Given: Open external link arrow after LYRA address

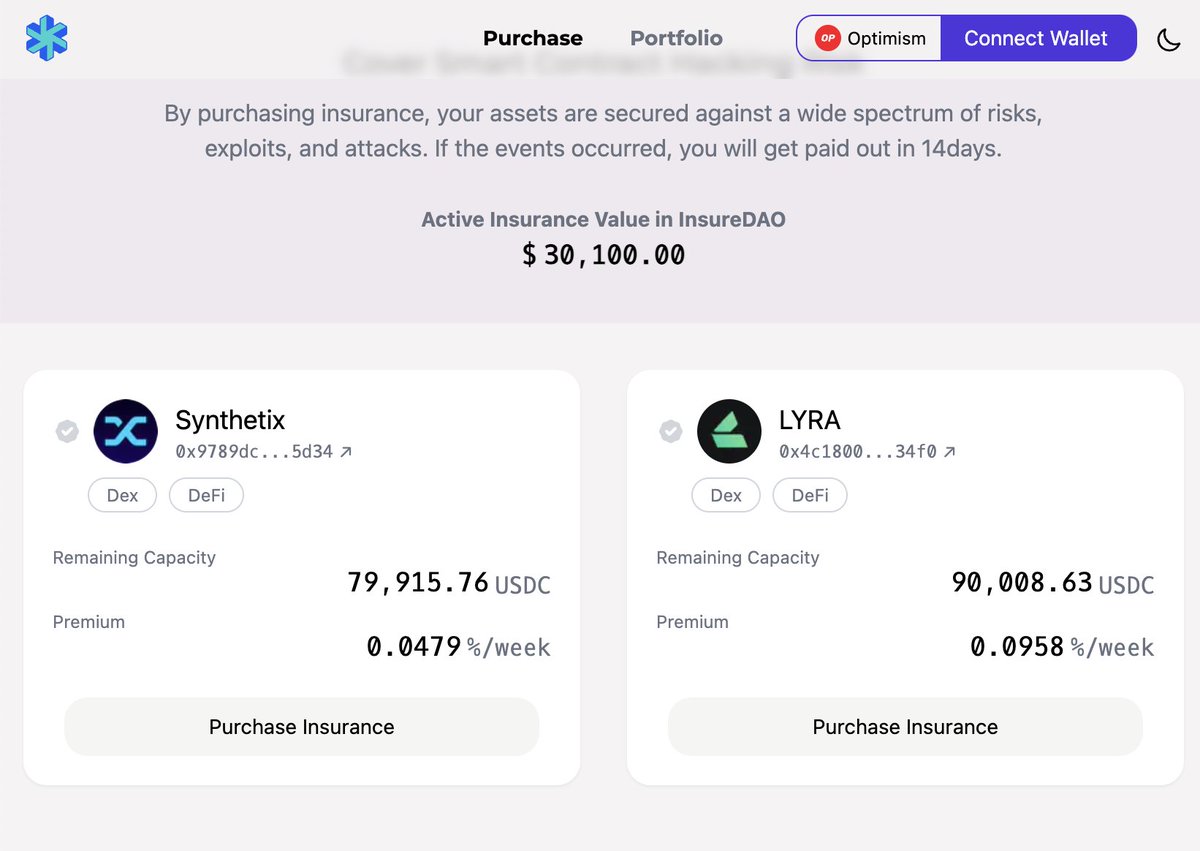Looking at the screenshot, I should click(x=950, y=452).
